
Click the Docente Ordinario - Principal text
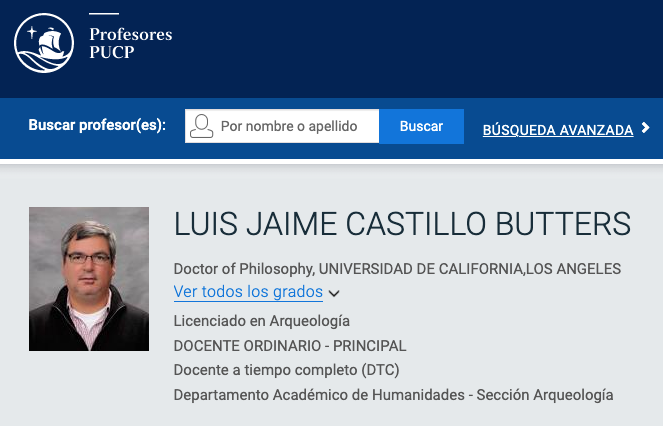(x=289, y=346)
